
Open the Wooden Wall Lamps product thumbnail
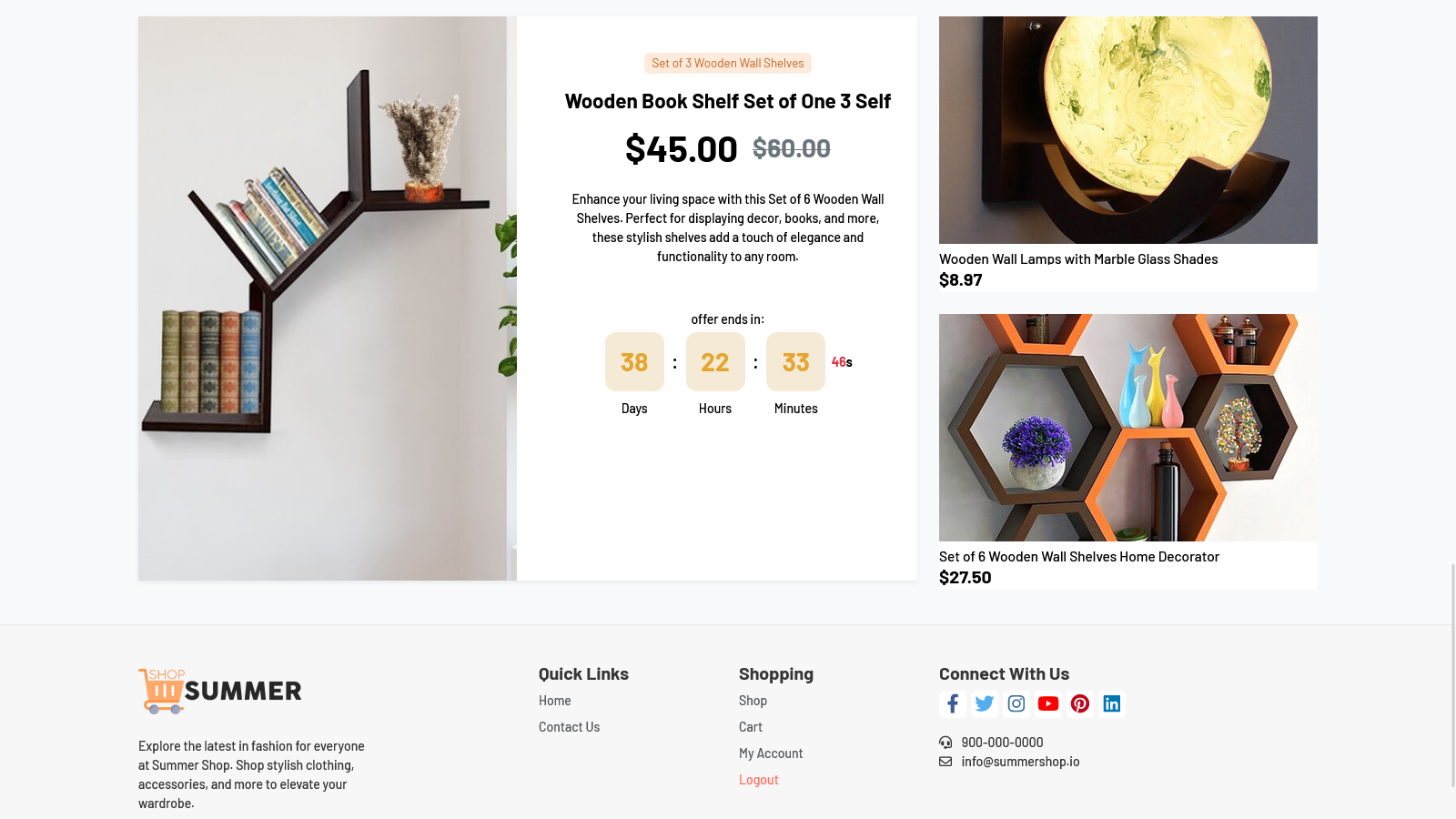1127,130
